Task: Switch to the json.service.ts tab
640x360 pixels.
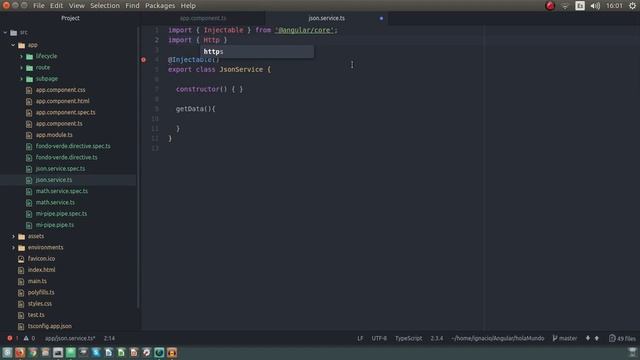Action: pos(327,18)
